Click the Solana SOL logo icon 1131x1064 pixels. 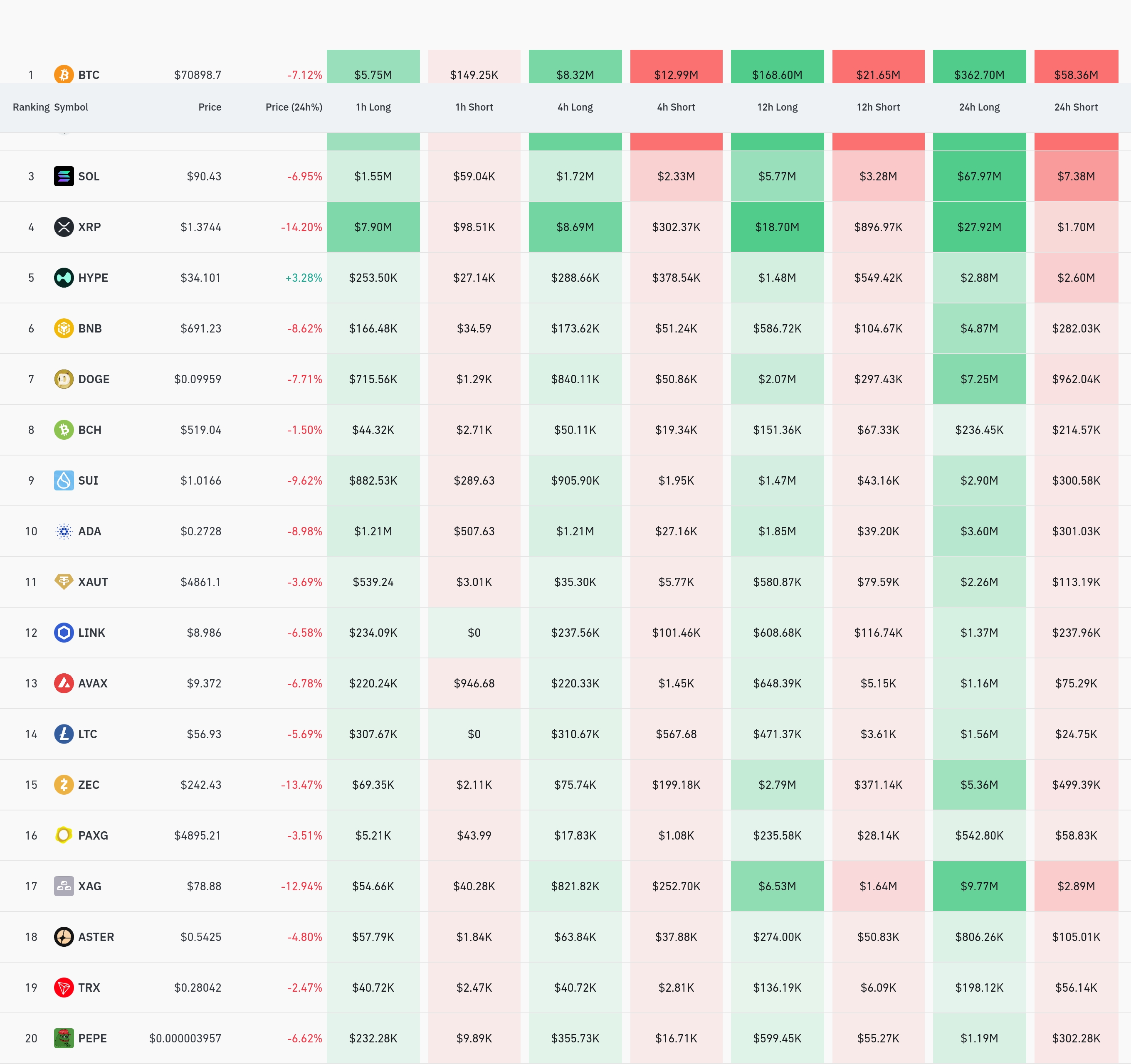64,176
